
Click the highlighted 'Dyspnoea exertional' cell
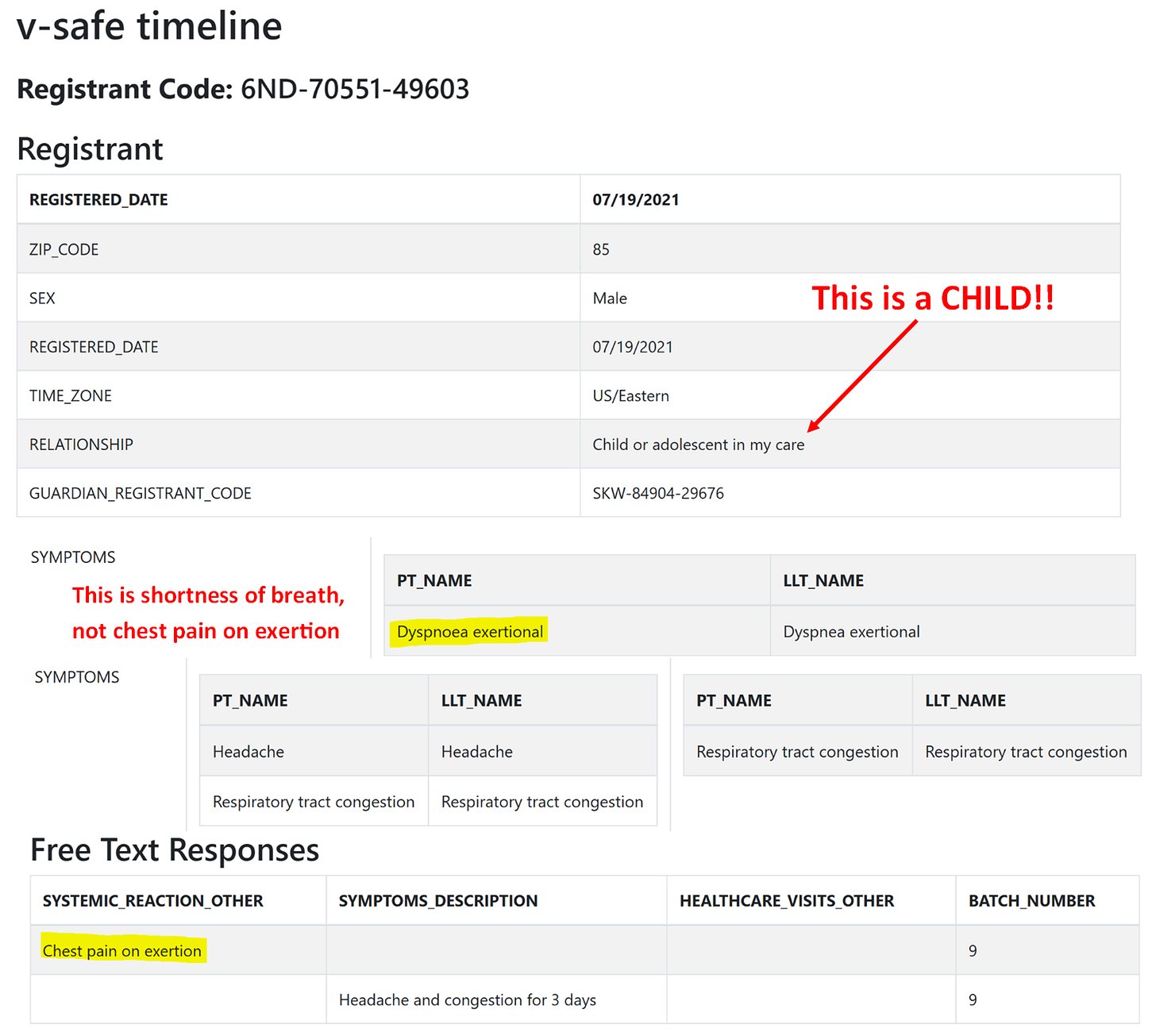coord(577,631)
